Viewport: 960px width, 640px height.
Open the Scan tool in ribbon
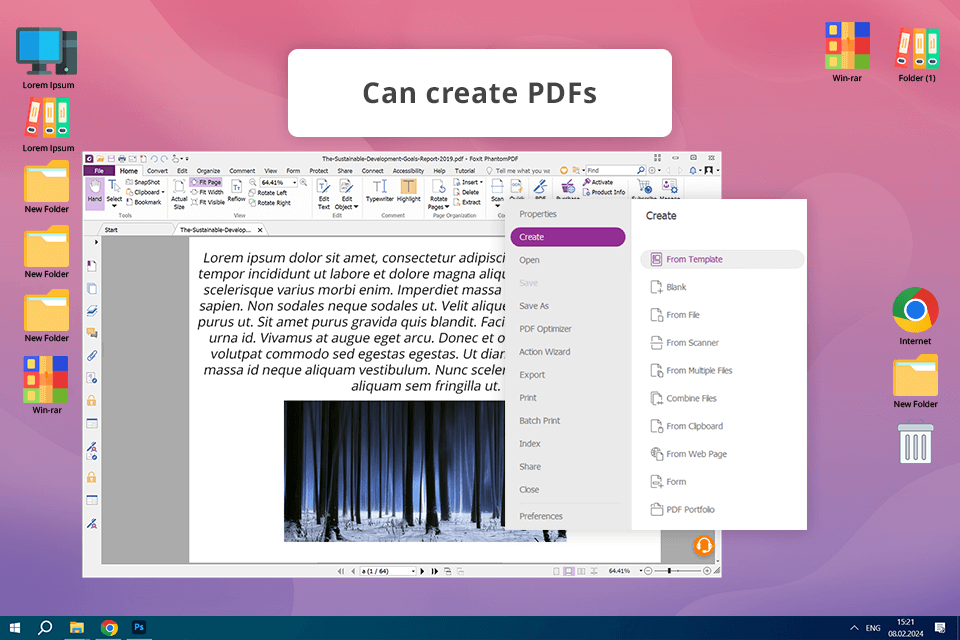497,191
